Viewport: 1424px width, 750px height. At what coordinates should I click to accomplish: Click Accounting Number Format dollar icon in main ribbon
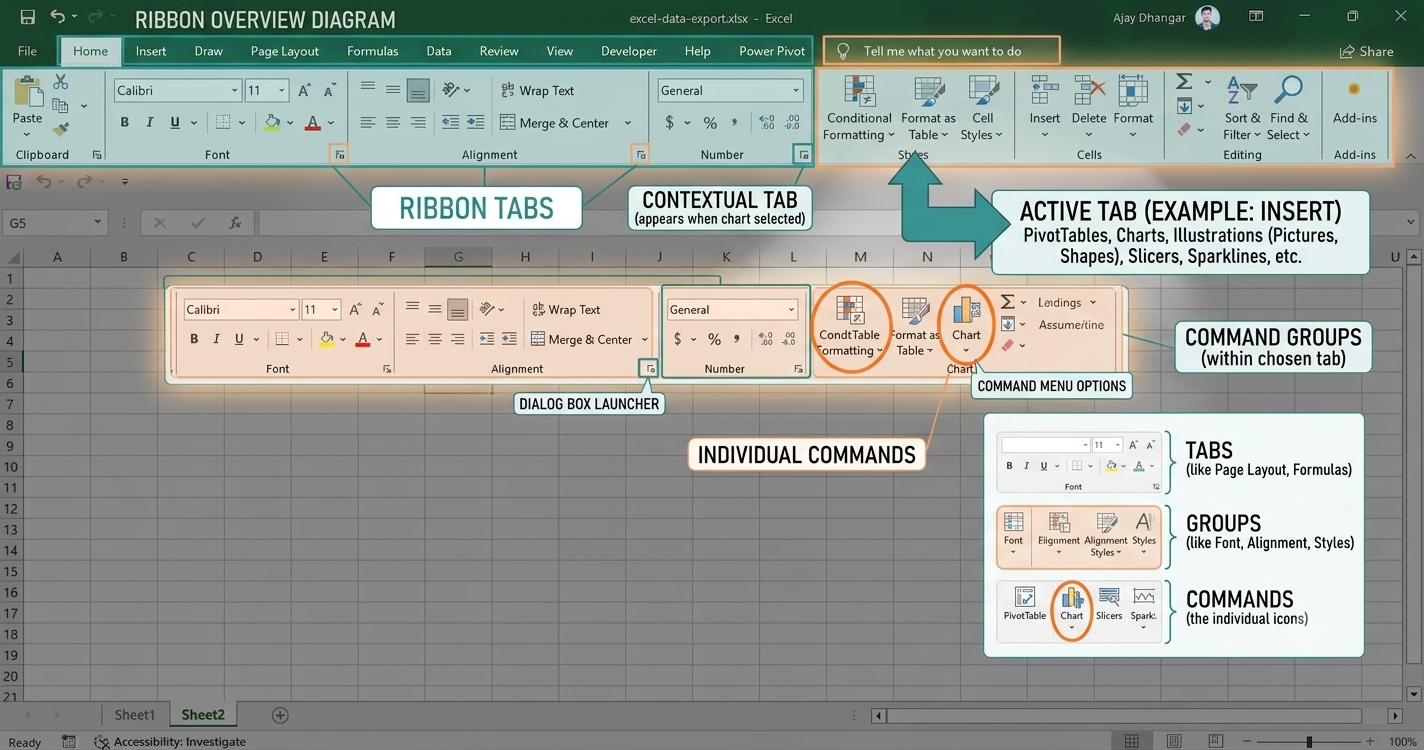pyautogui.click(x=669, y=123)
